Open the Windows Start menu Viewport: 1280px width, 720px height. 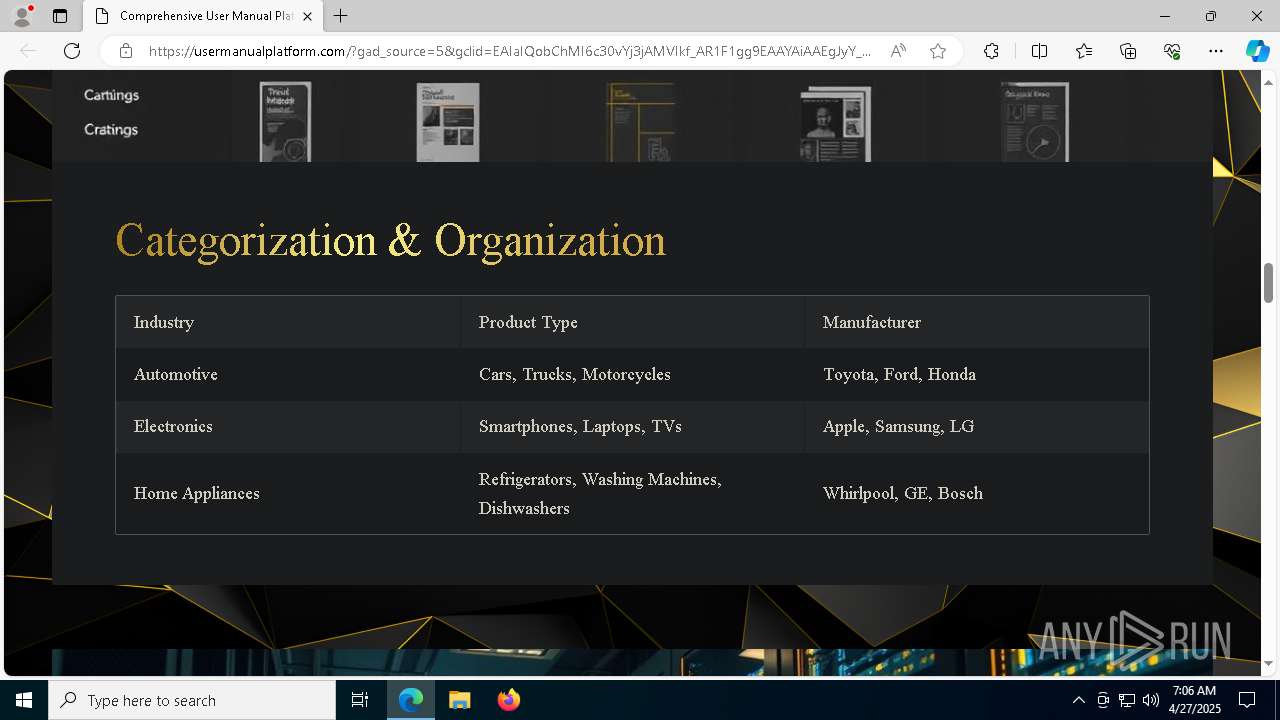click(x=24, y=700)
